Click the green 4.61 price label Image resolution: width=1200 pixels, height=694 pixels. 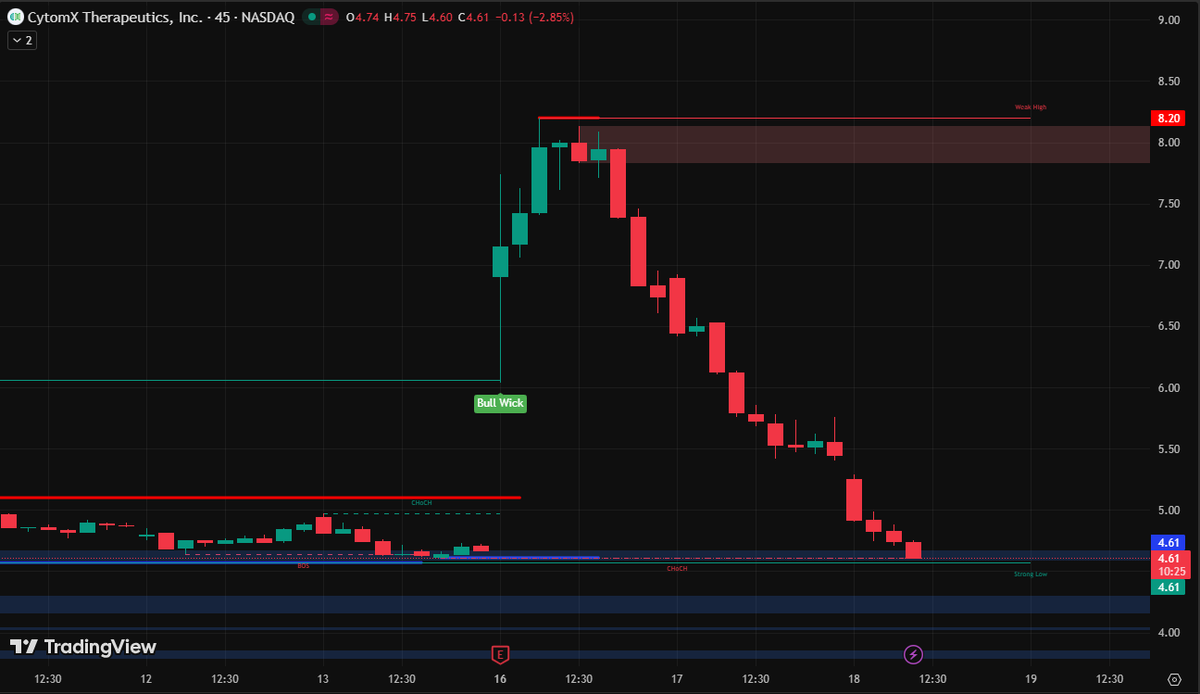pyautogui.click(x=1168, y=587)
